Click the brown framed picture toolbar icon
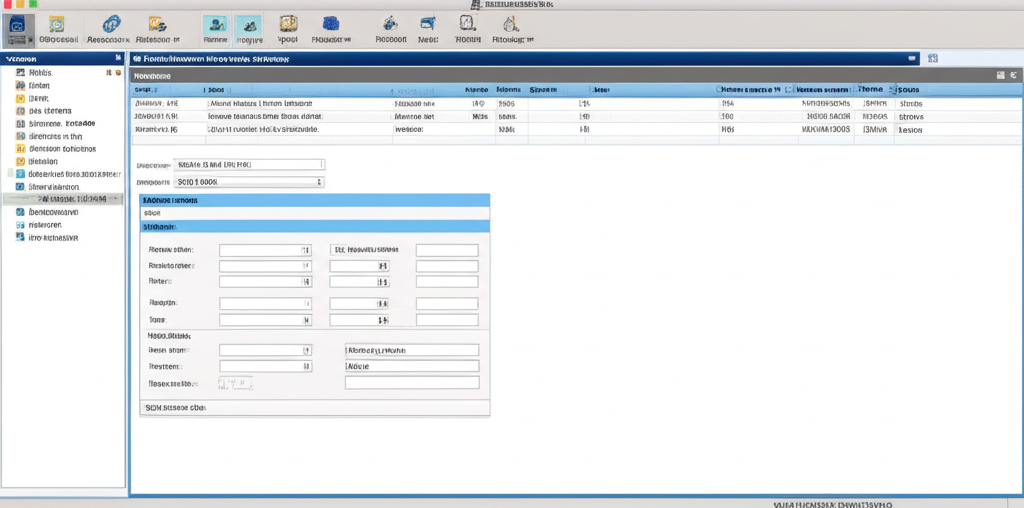The width and height of the screenshot is (1024, 508). (x=288, y=24)
